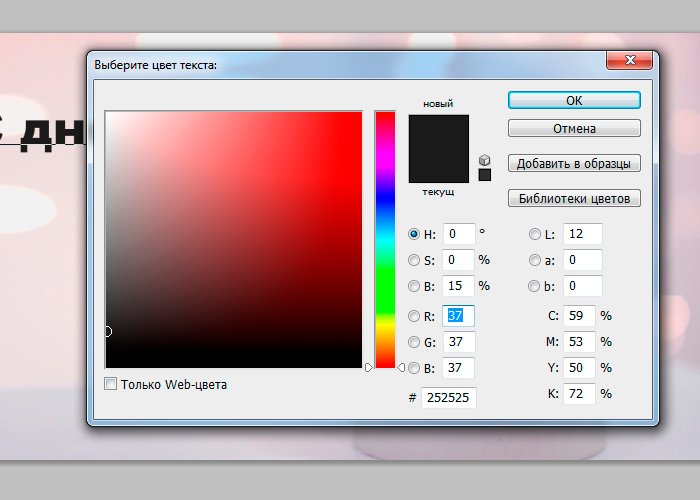
Task: Select the lowercase b (Lab) radio button
Action: point(534,286)
